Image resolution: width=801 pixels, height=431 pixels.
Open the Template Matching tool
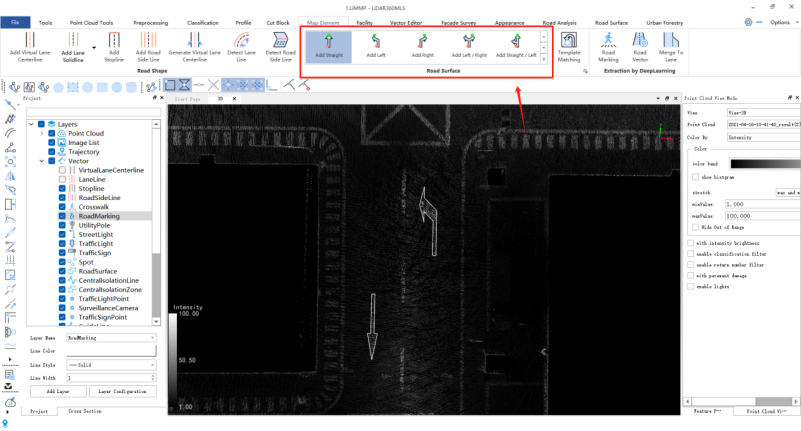(569, 47)
